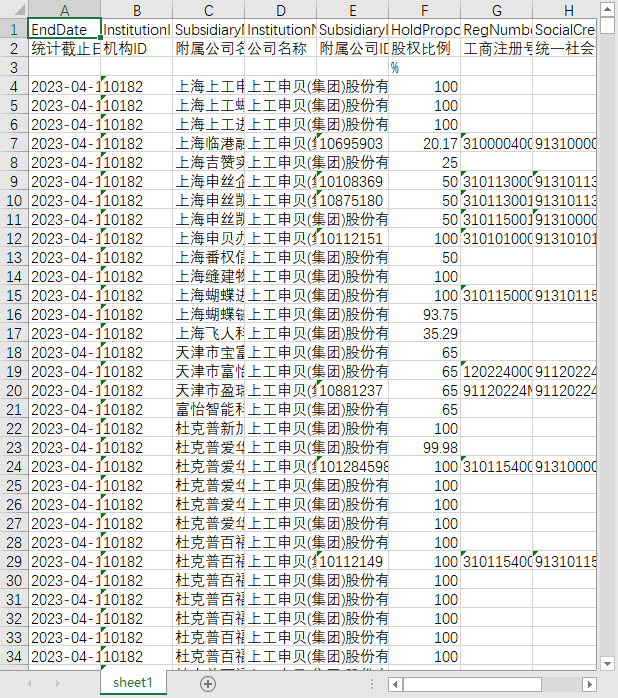Select column C header

[x=208, y=9]
